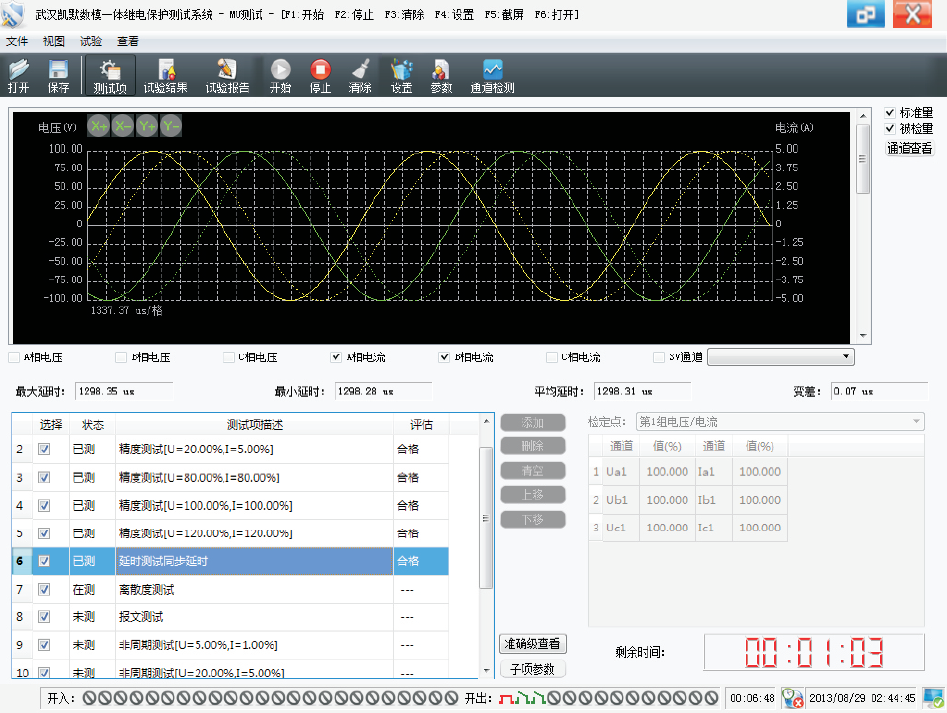Click the 清除 (Clear) broom icon
This screenshot has width=947, height=713.
click(x=360, y=75)
